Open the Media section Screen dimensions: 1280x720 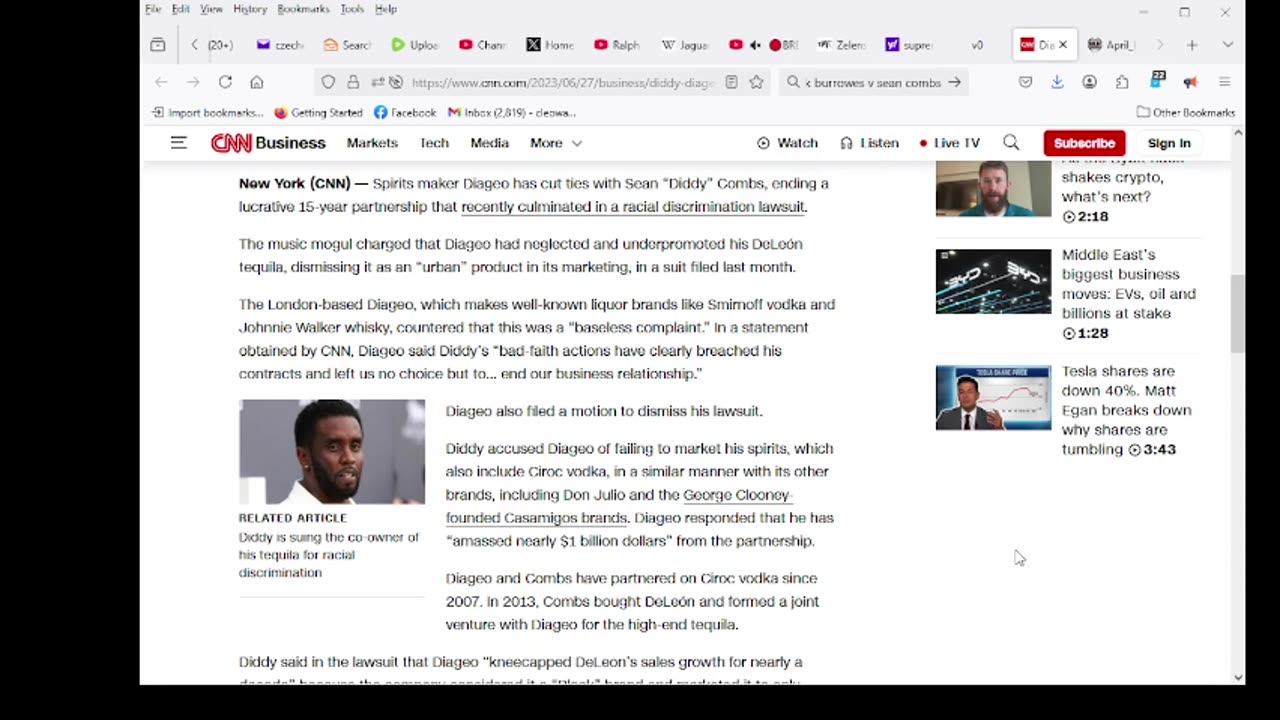click(490, 143)
